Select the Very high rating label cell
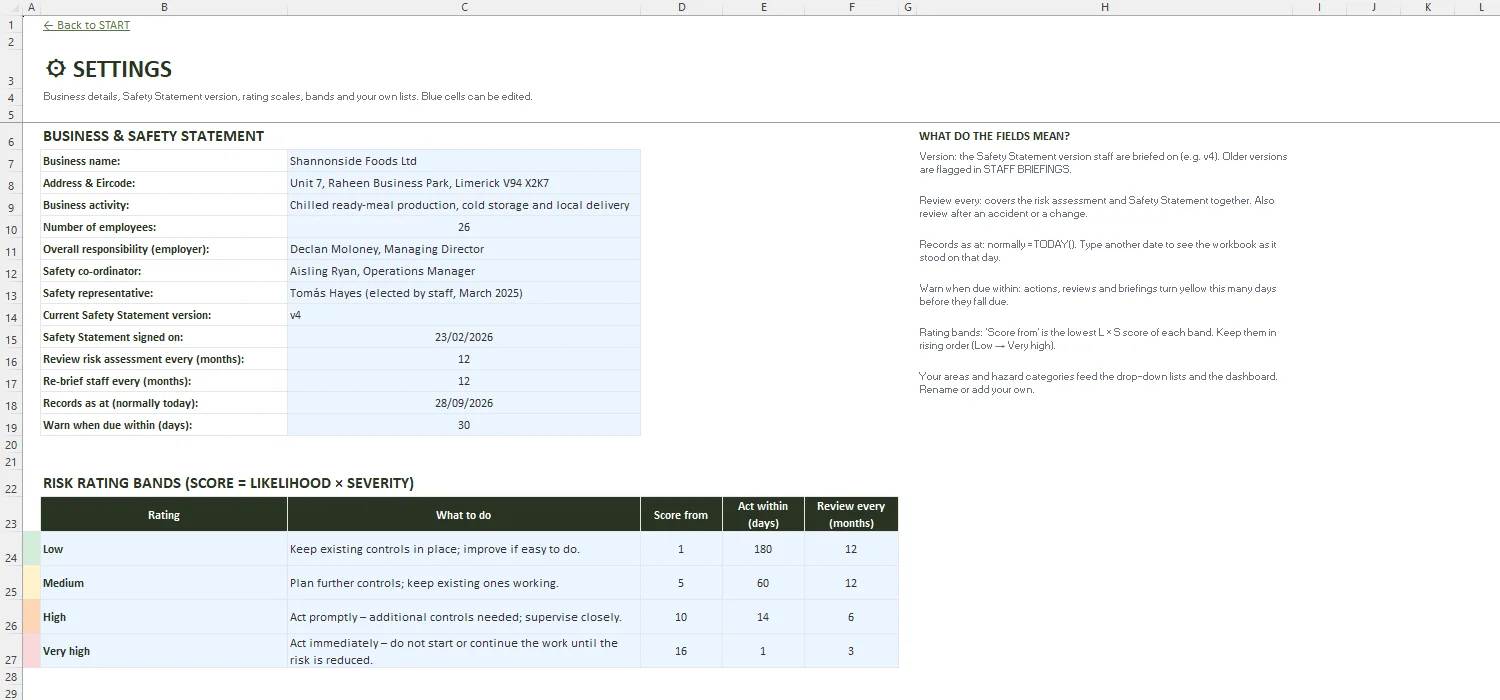This screenshot has width=1500, height=700. 164,651
